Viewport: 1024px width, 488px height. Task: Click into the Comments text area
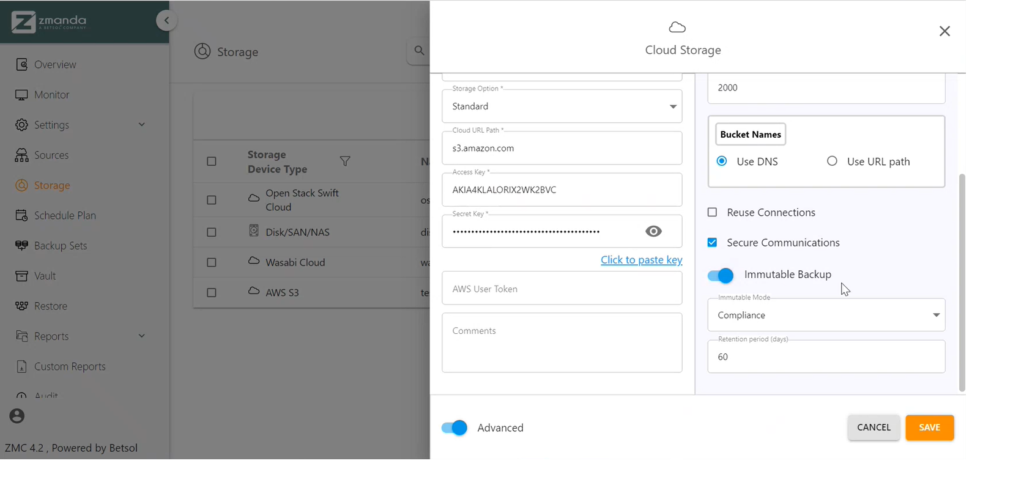(x=562, y=343)
